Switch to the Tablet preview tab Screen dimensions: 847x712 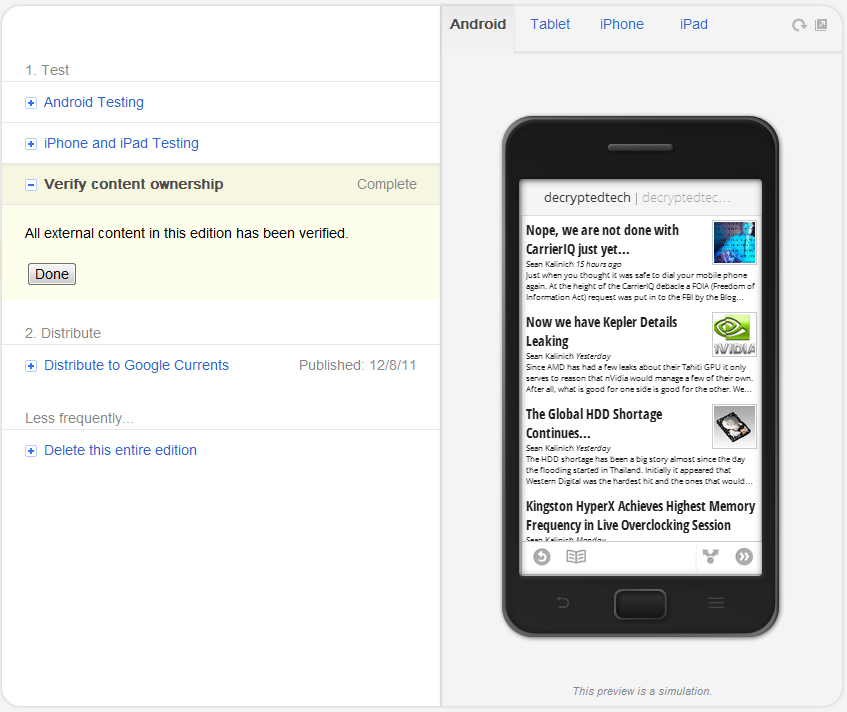click(550, 24)
